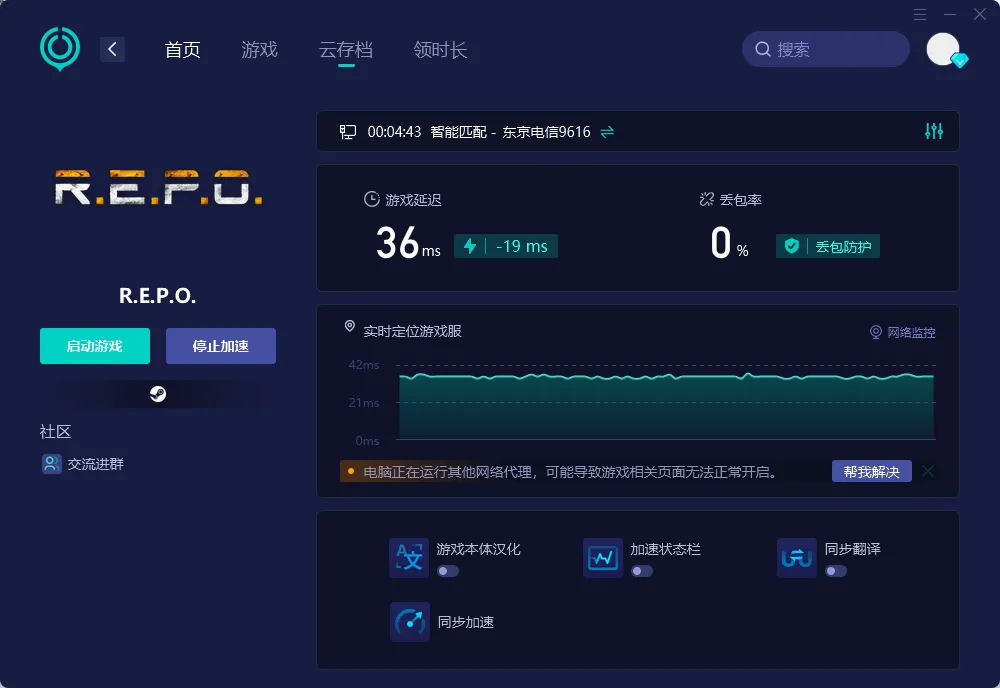Click the 实时定位游戏服 location pin icon
The image size is (1000, 688).
pos(349,326)
